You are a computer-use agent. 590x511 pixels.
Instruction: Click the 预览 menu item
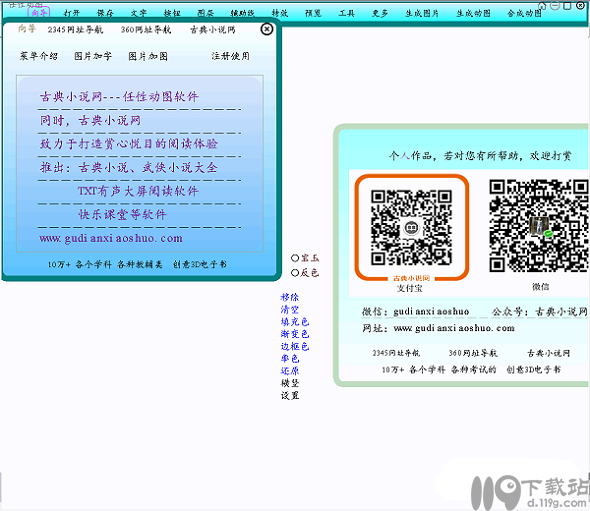pos(313,13)
